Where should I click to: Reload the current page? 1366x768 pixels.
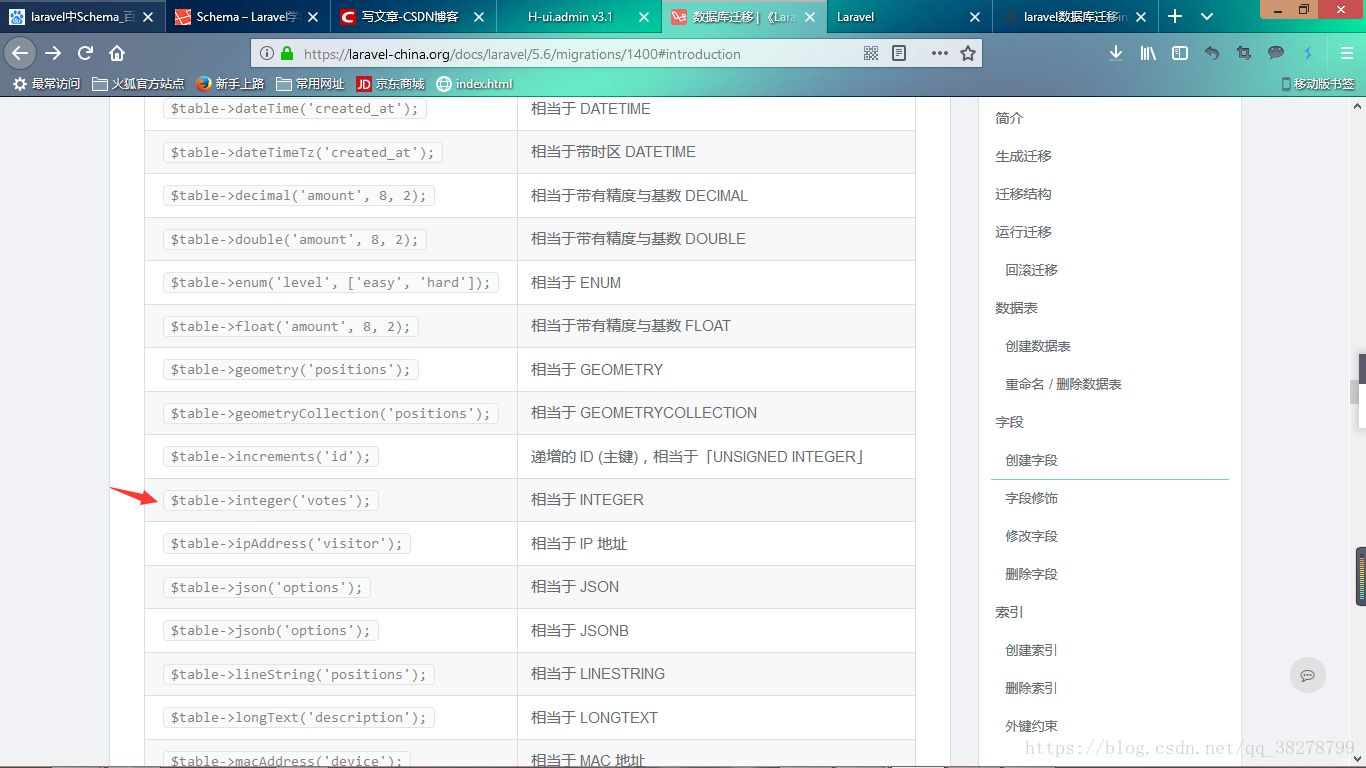click(85, 53)
